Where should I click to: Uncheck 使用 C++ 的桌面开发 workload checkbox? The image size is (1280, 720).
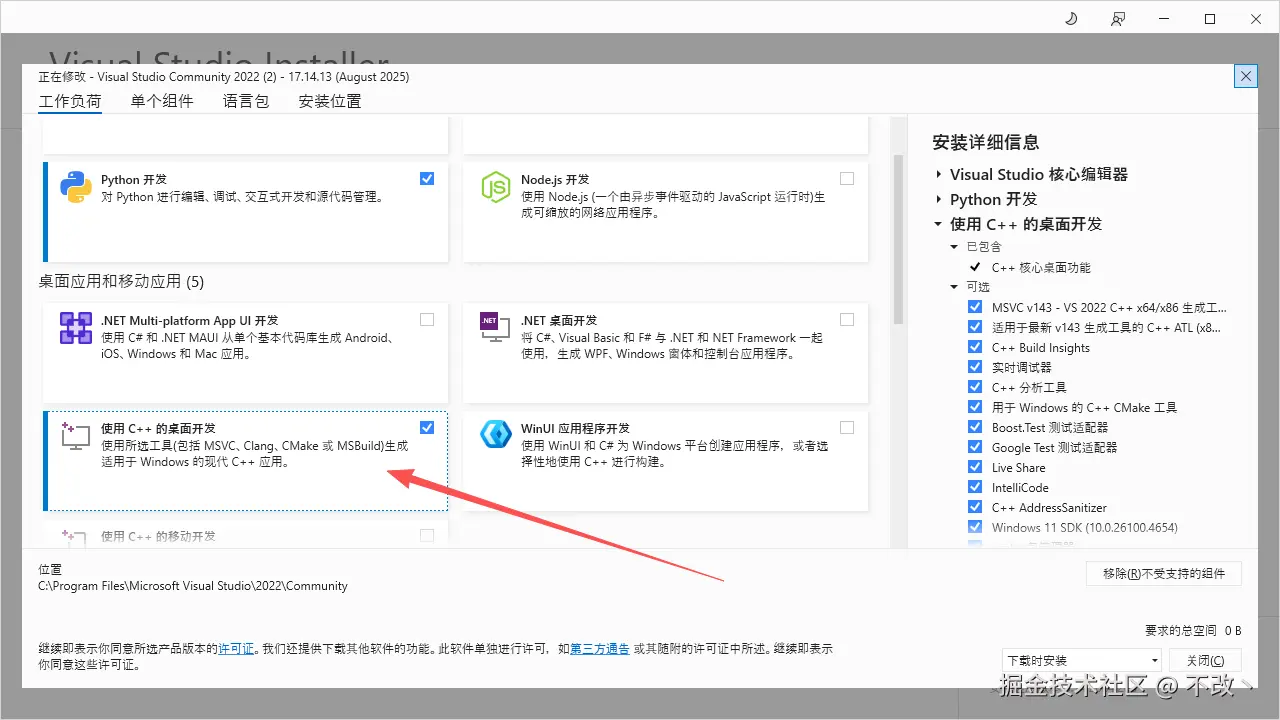(x=427, y=427)
